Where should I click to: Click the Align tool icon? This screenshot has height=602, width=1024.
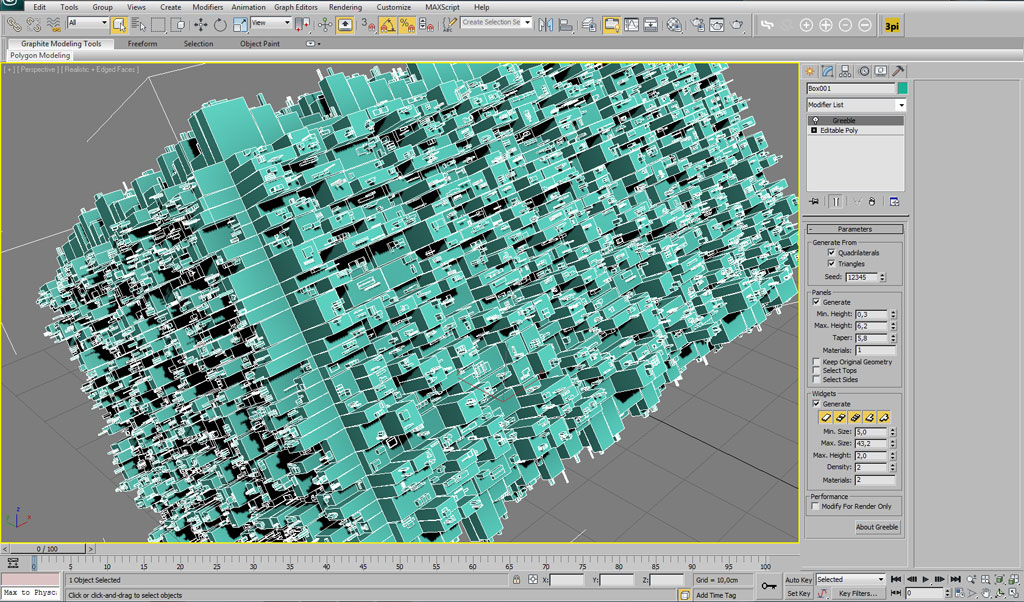tap(566, 25)
